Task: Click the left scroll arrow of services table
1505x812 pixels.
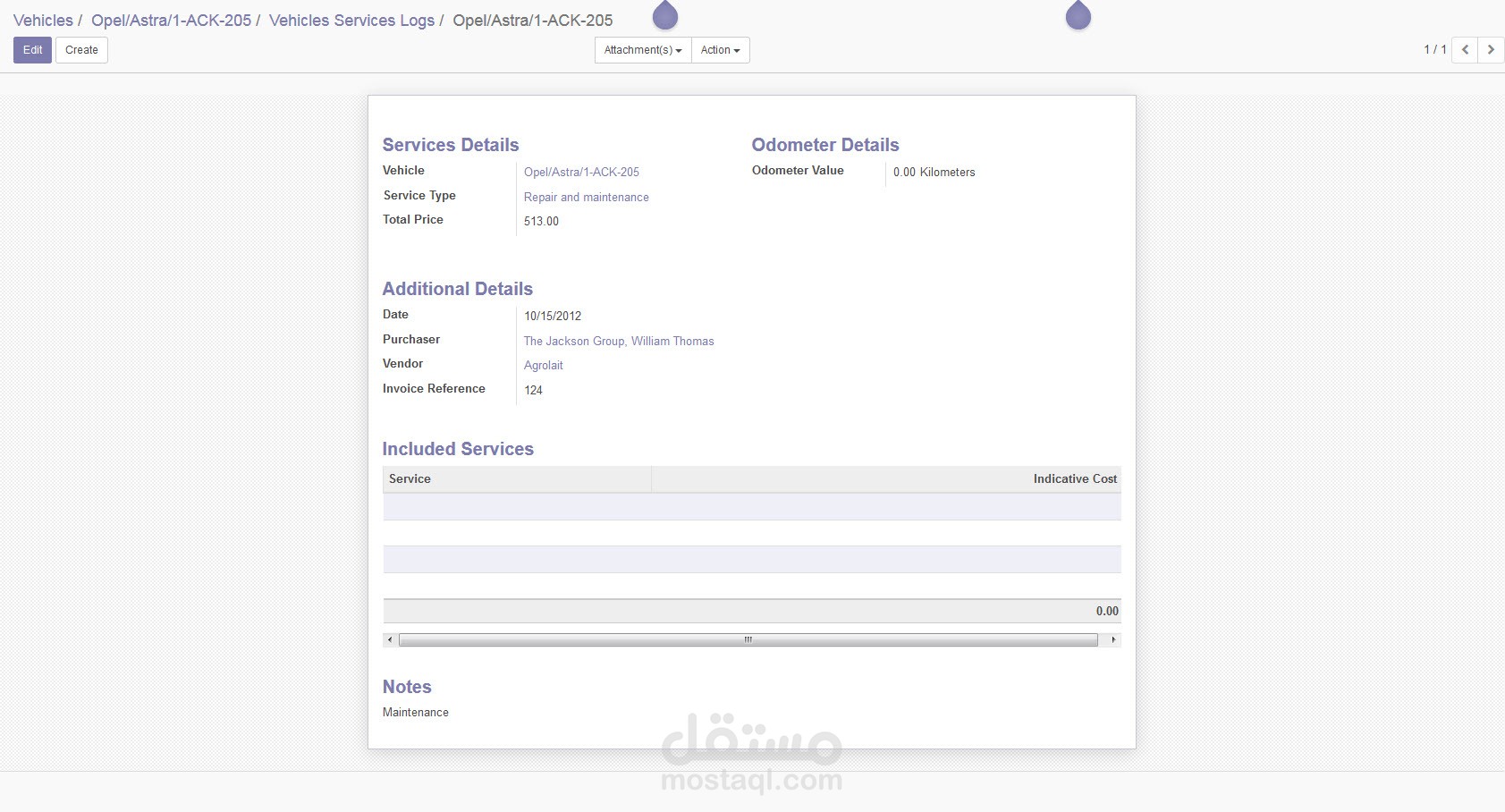Action: (390, 640)
